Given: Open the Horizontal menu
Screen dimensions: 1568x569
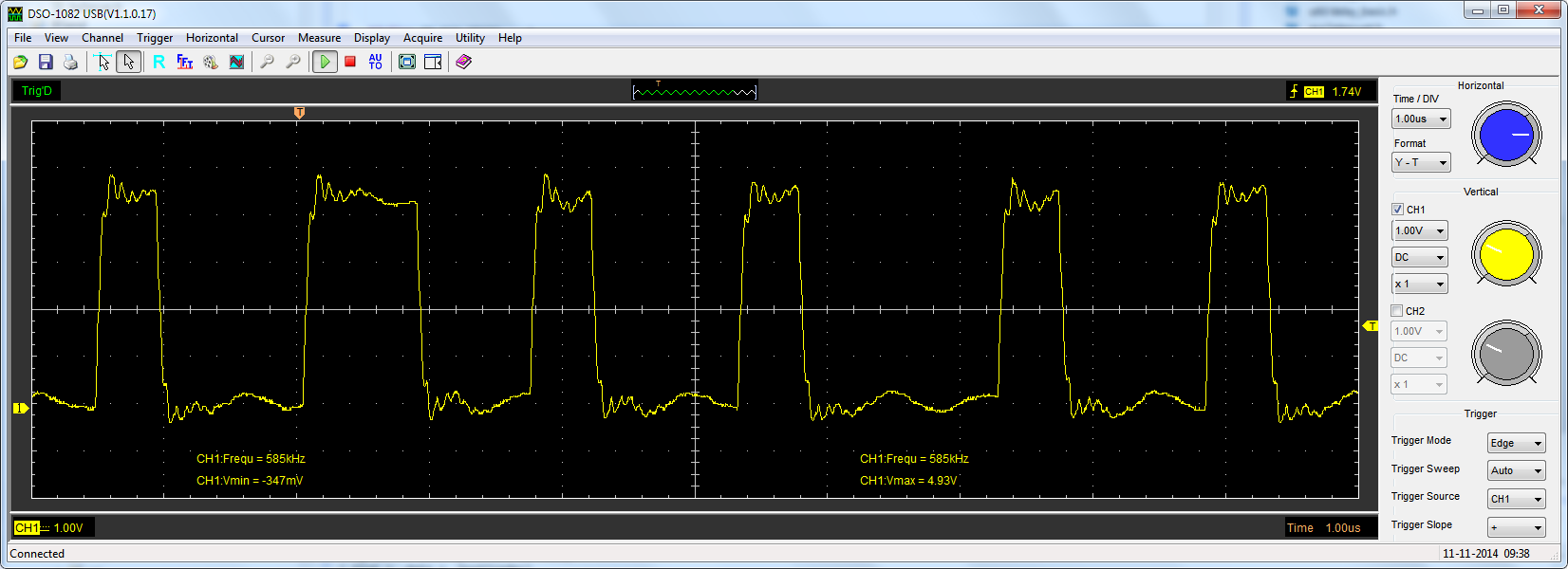Looking at the screenshot, I should [x=212, y=38].
